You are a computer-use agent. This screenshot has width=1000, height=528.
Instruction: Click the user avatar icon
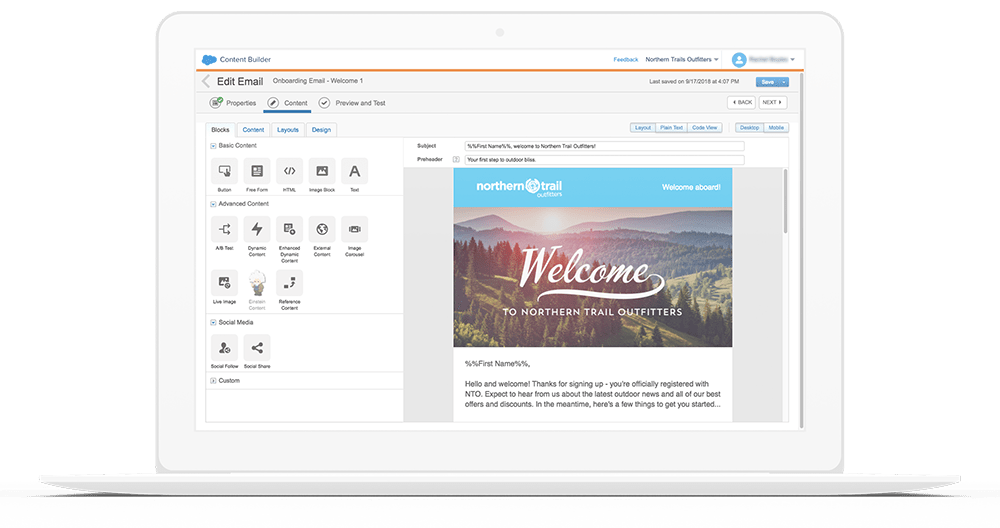739,59
